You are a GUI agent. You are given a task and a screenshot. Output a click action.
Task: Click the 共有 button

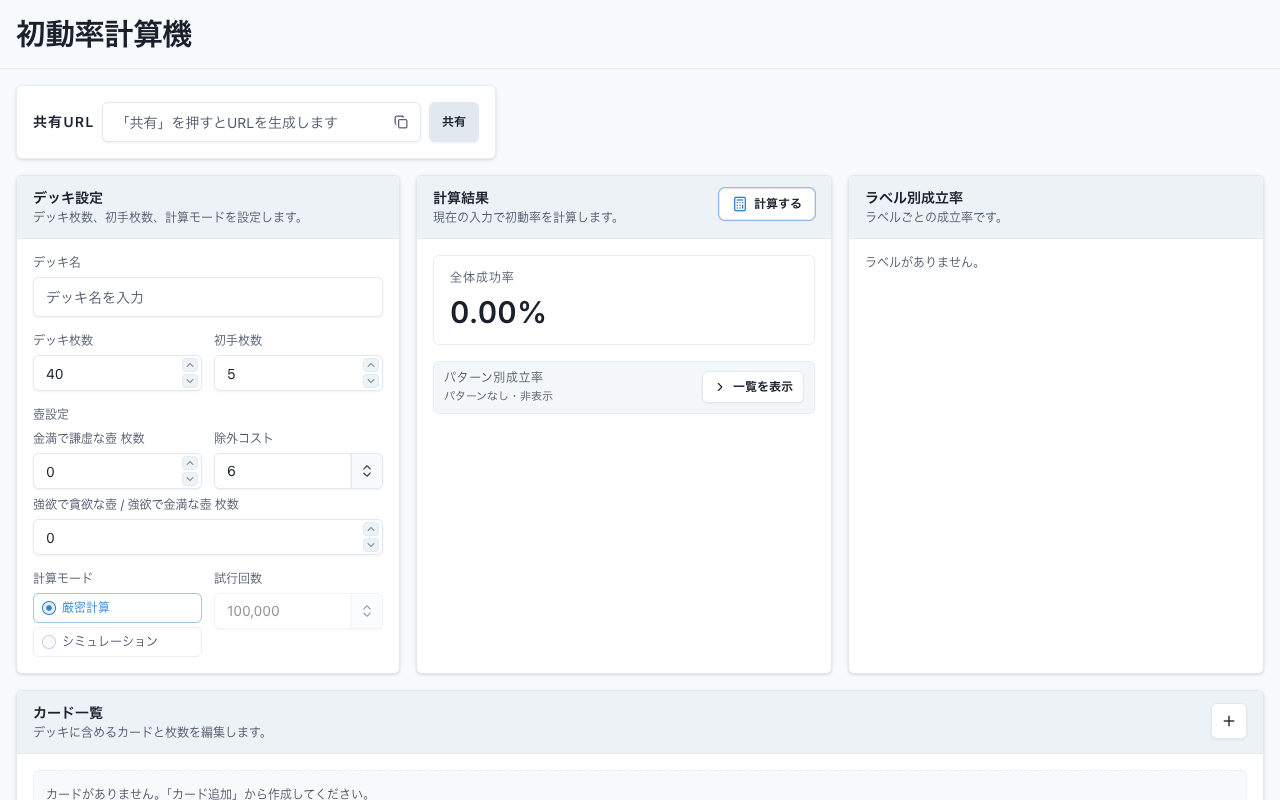pyautogui.click(x=454, y=122)
